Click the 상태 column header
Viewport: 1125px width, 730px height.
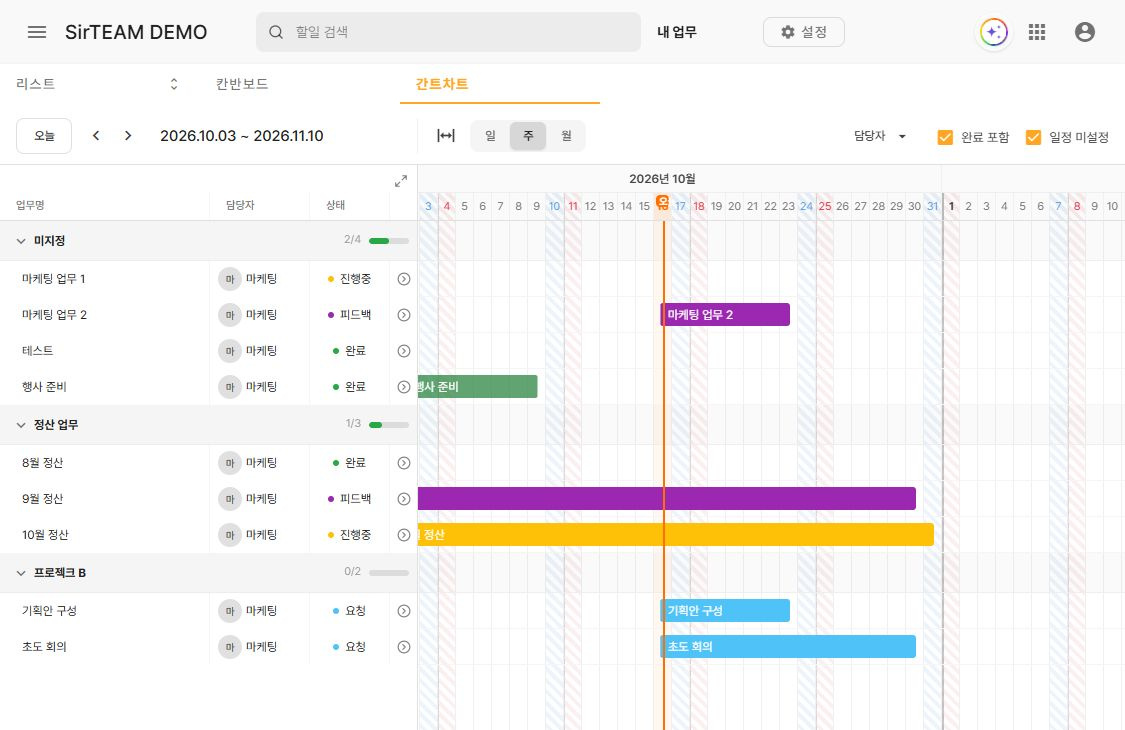click(x=336, y=205)
